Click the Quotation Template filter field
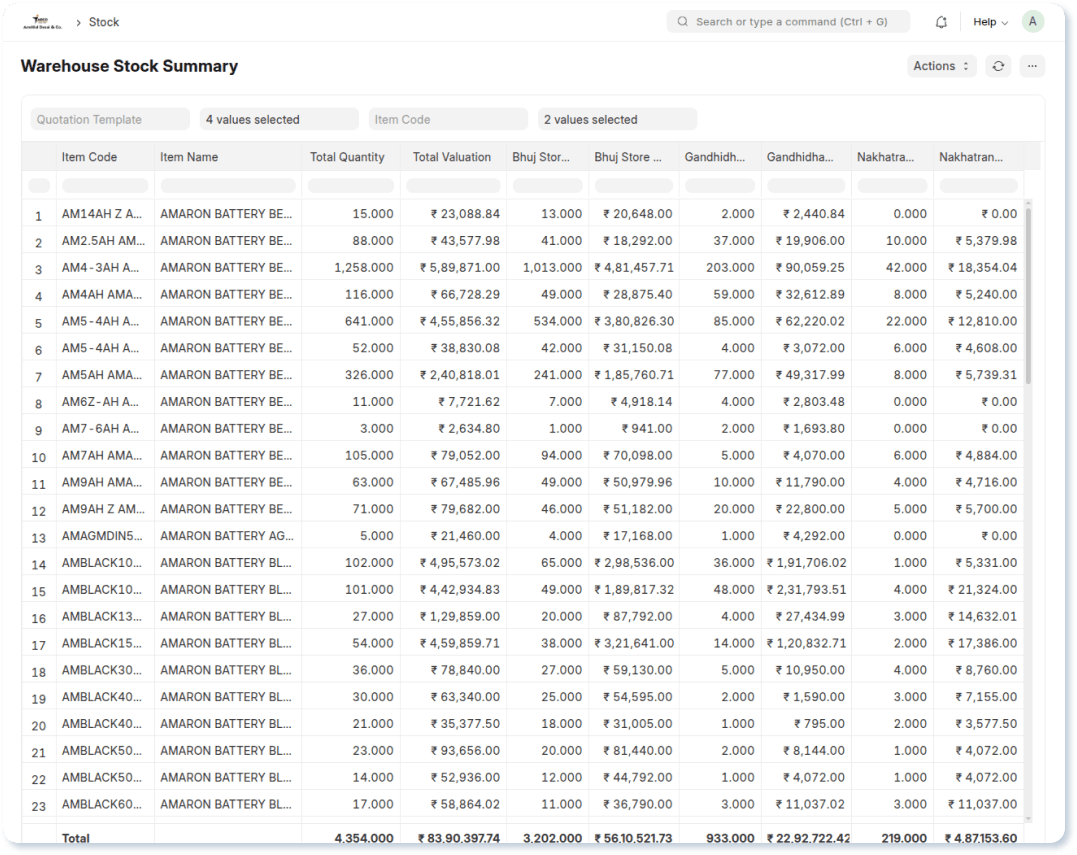The width and height of the screenshot is (1077, 855). (x=110, y=119)
